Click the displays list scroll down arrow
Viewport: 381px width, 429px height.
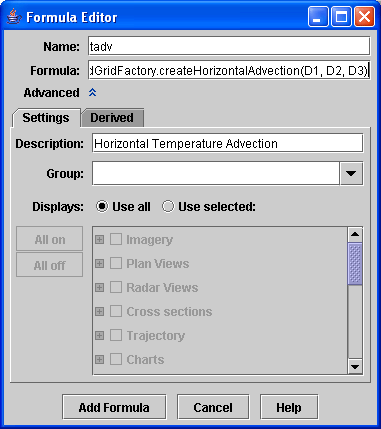pyautogui.click(x=355, y=367)
